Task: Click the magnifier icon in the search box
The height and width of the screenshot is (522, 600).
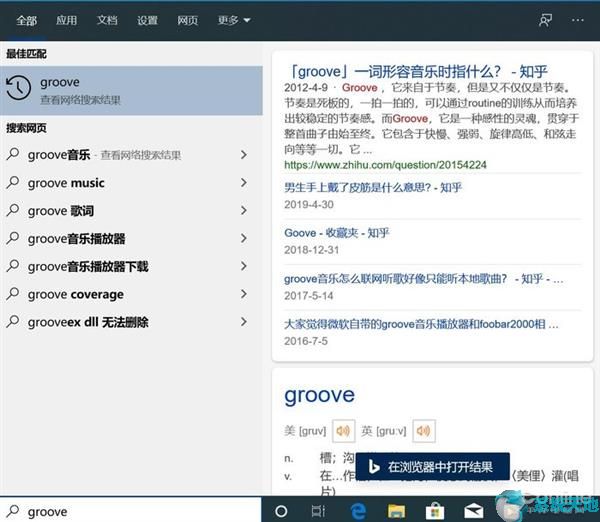Action: (13, 511)
